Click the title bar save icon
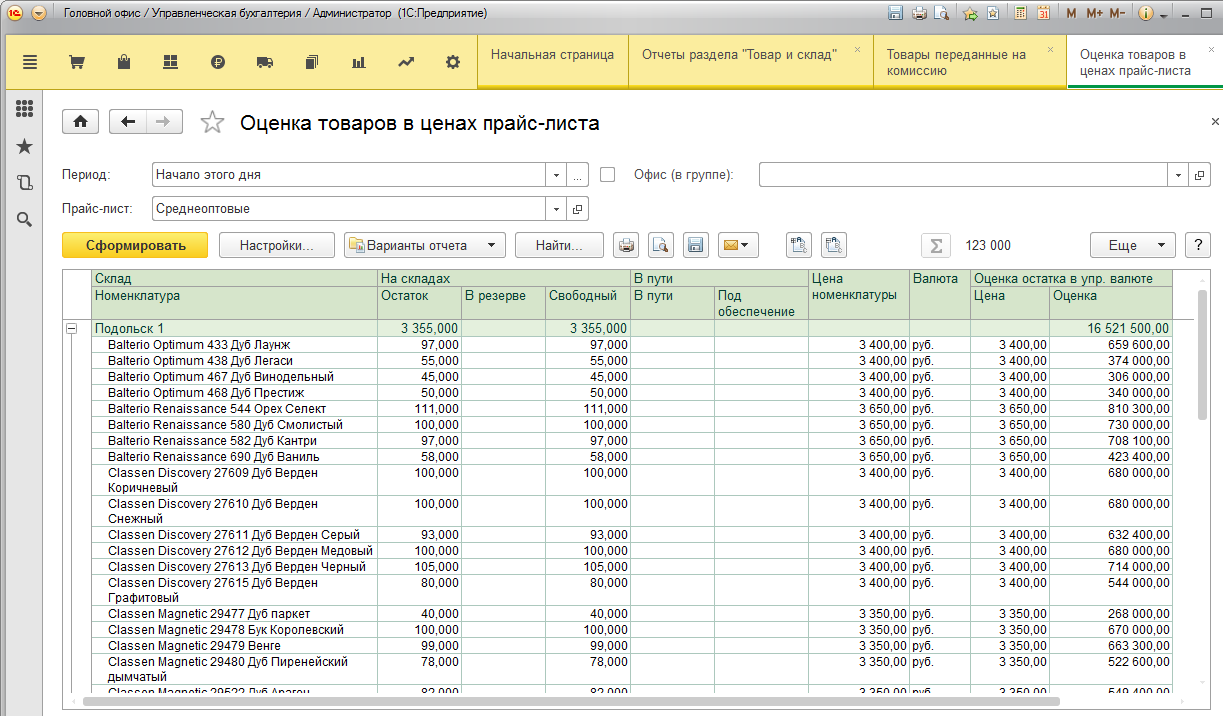Viewport: 1223px width, 716px height. coord(895,14)
